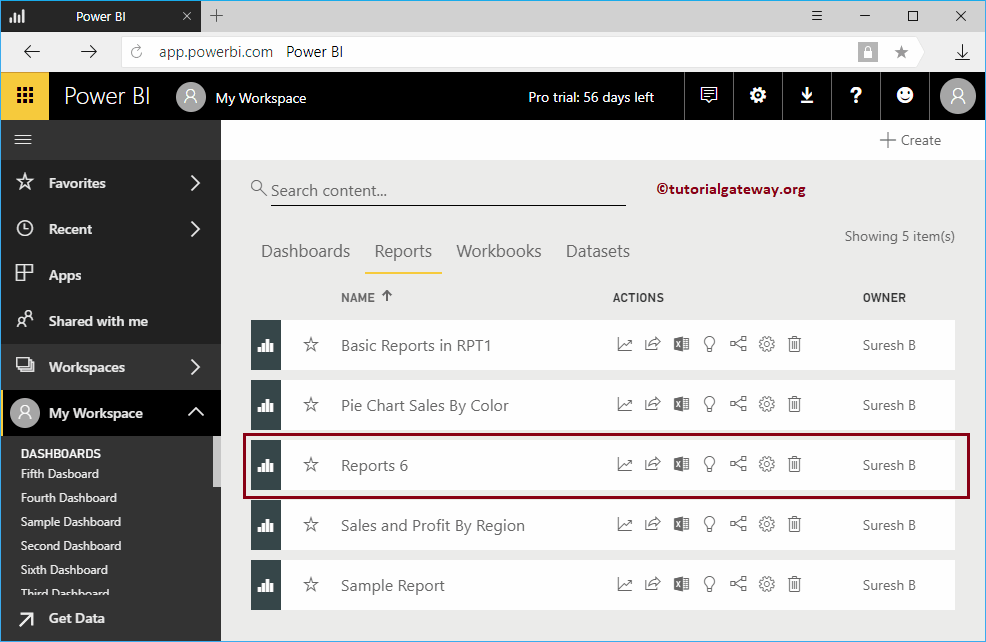
Task: Bookmark page with browser star icon
Action: point(901,52)
